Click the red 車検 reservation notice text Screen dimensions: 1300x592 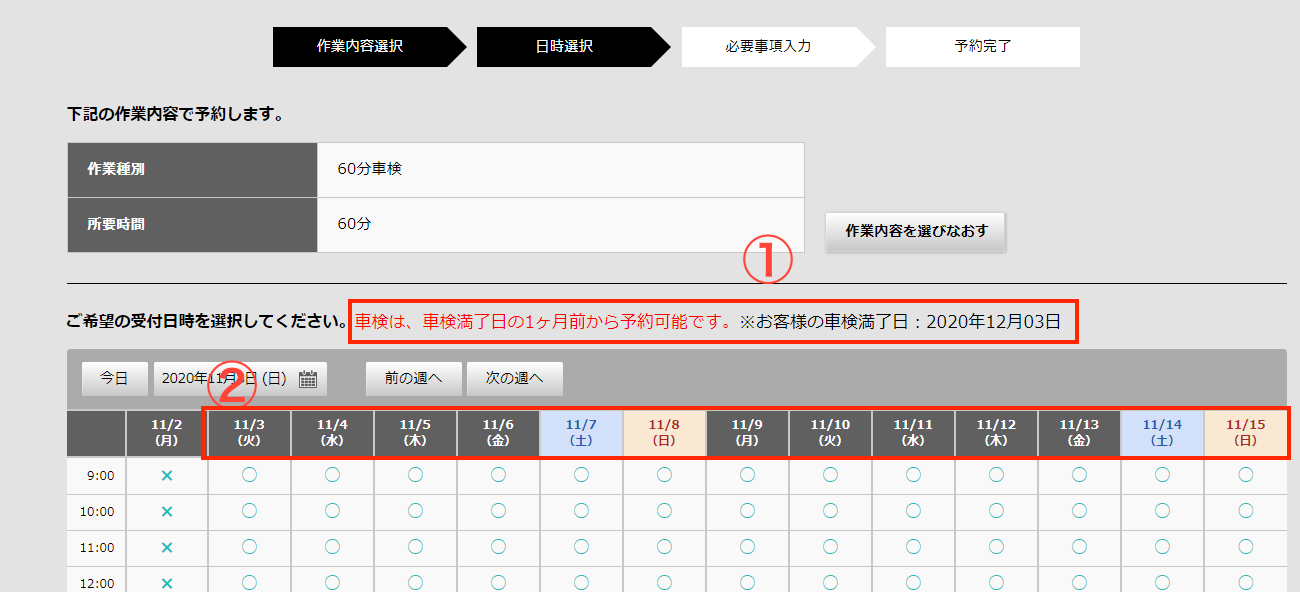pos(545,322)
